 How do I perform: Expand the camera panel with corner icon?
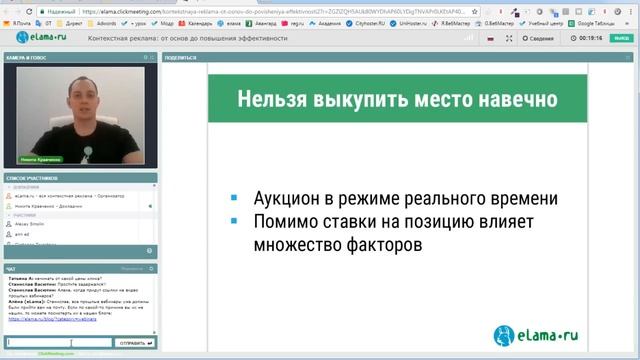pyautogui.click(x=152, y=58)
